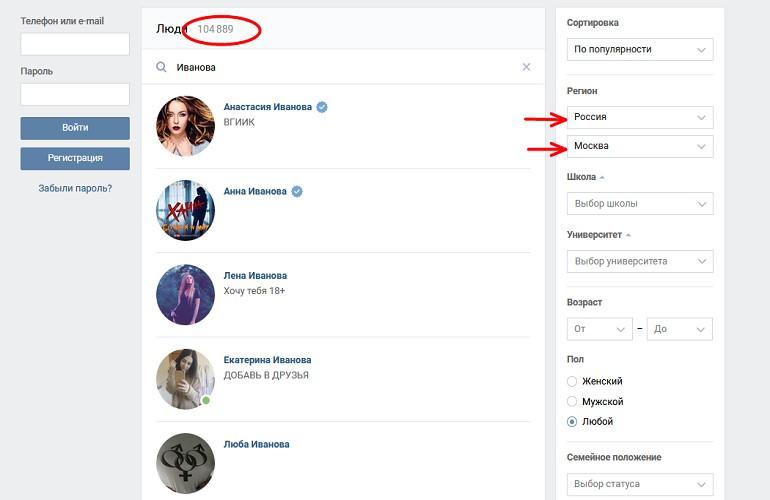Open the Забыли пароль? link
Screen dimensions: 770x500
point(75,188)
